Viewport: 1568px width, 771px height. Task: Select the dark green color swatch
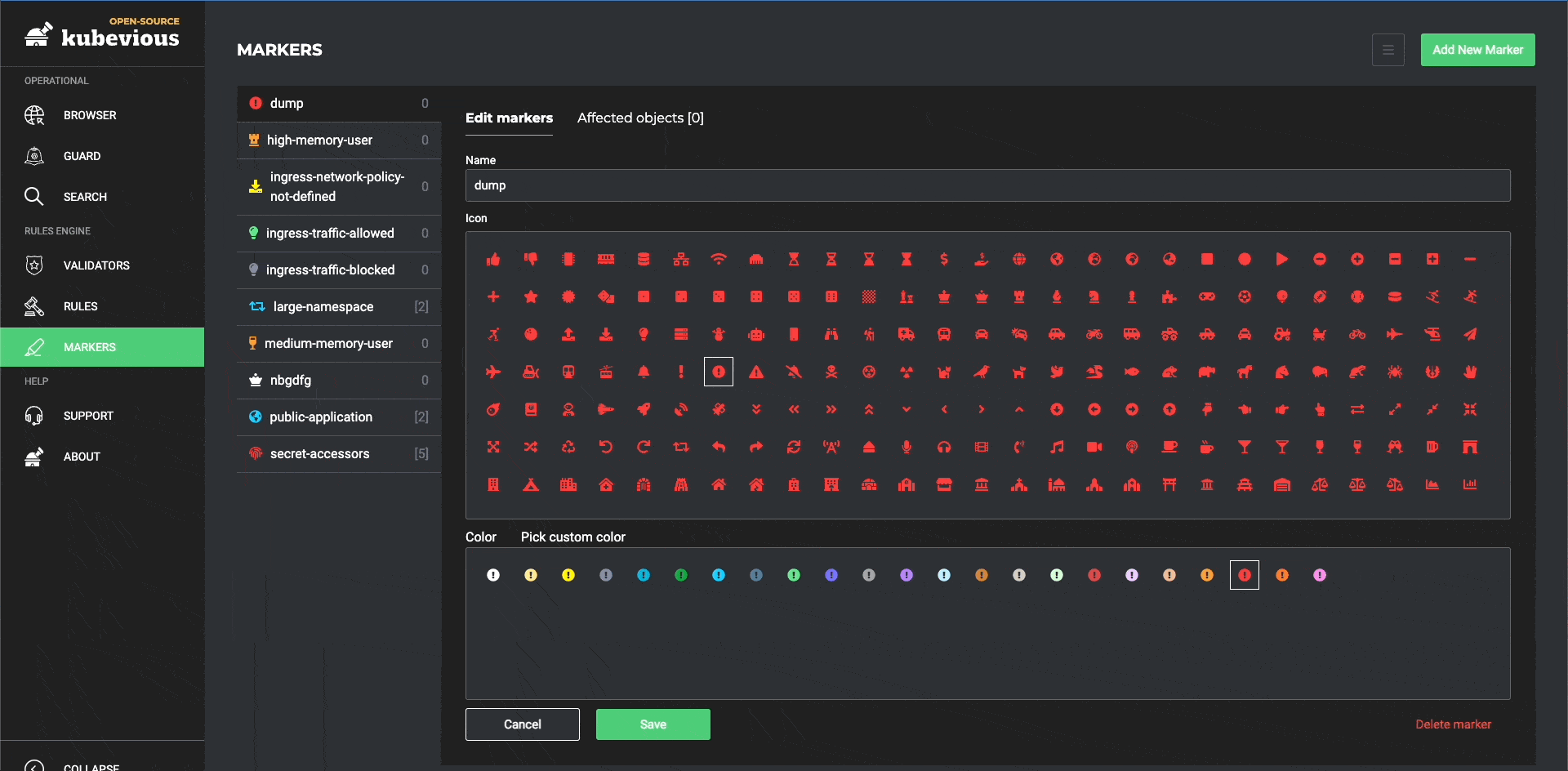point(681,575)
